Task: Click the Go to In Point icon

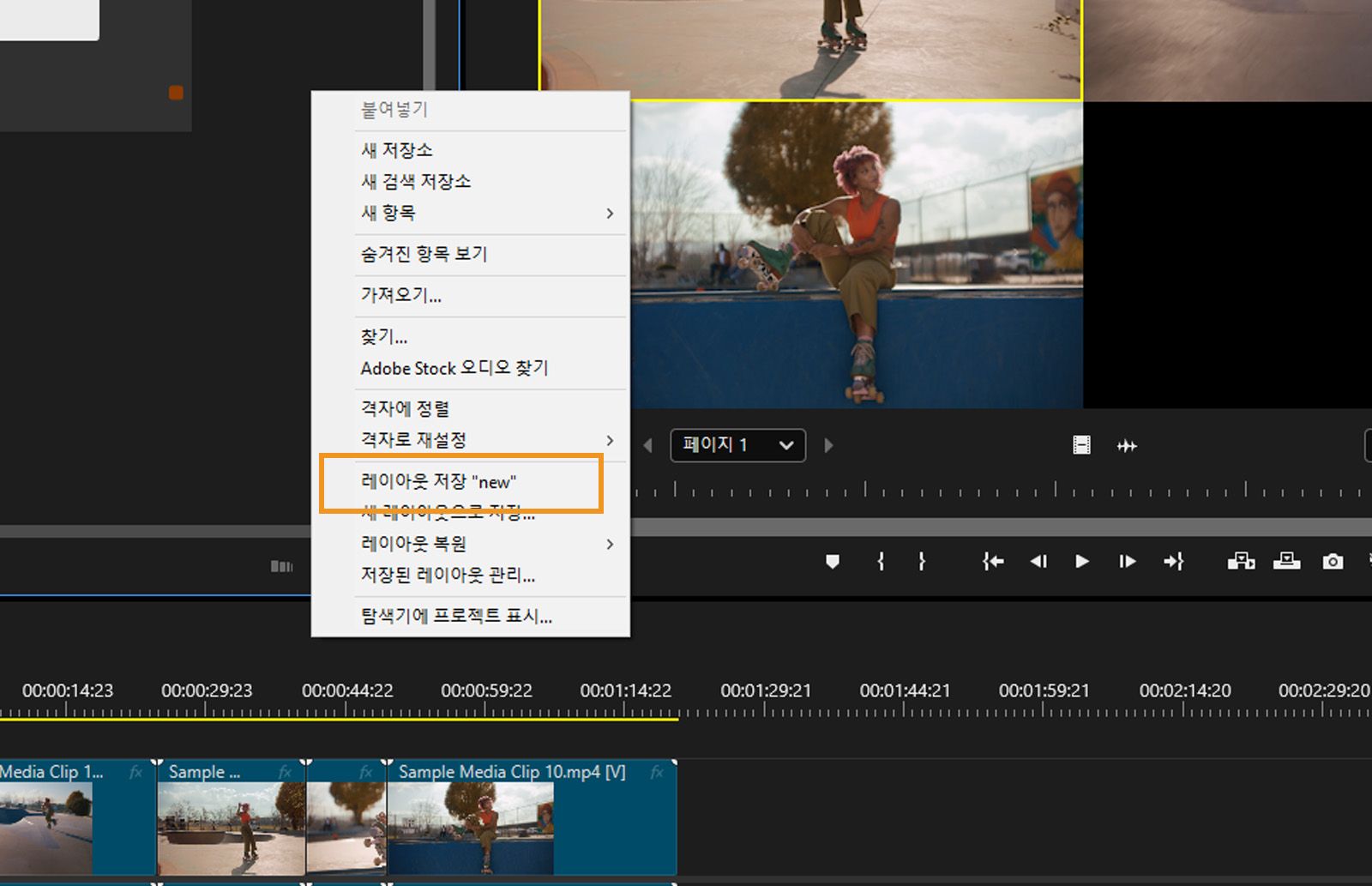Action: (992, 562)
